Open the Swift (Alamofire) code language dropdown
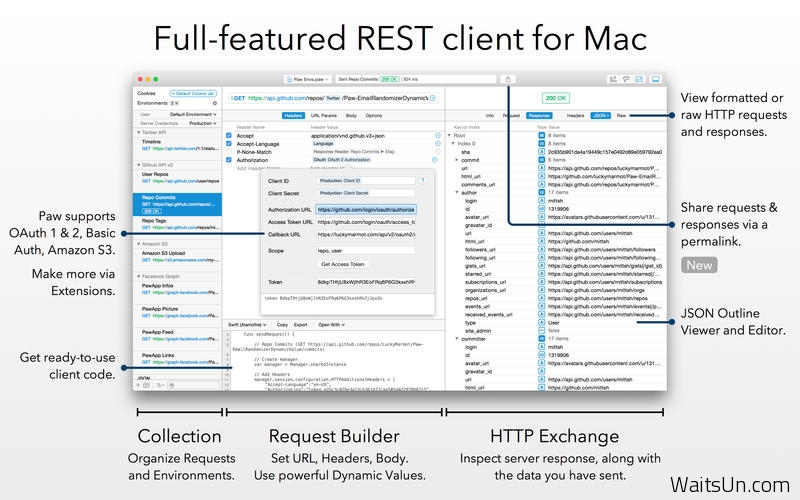Screen dimensions: 800x500 pos(247,324)
